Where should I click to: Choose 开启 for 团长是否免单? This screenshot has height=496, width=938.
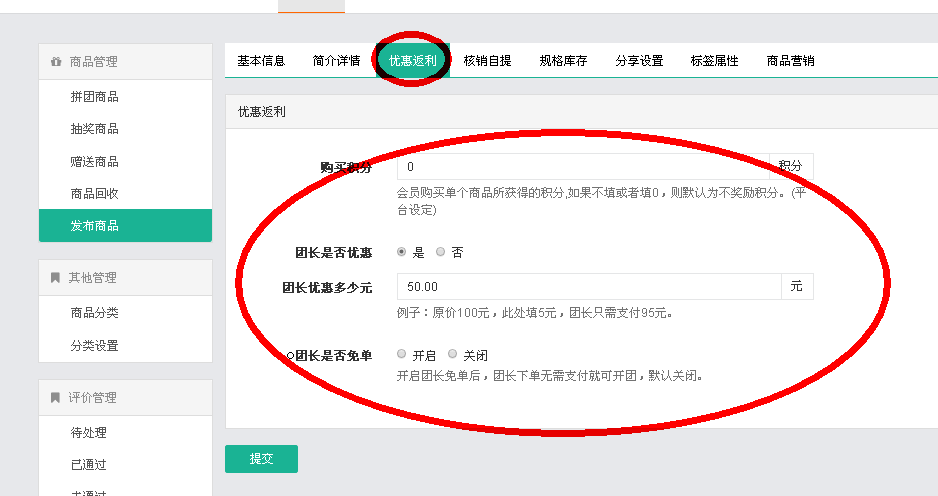pyautogui.click(x=402, y=354)
